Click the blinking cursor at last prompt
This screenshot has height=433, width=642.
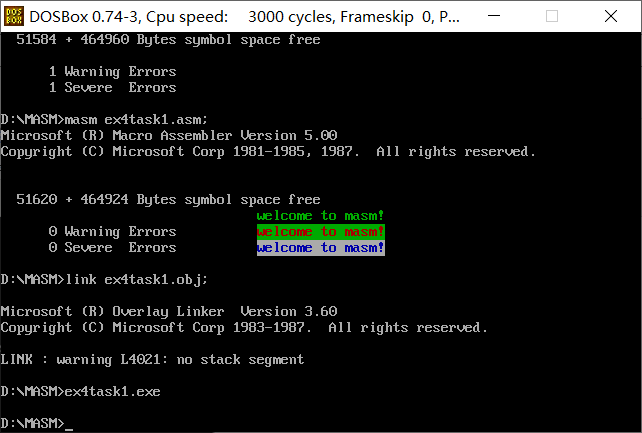(69, 423)
